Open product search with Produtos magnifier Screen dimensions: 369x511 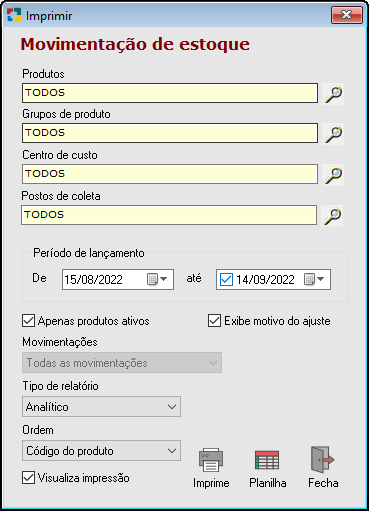pyautogui.click(x=333, y=94)
